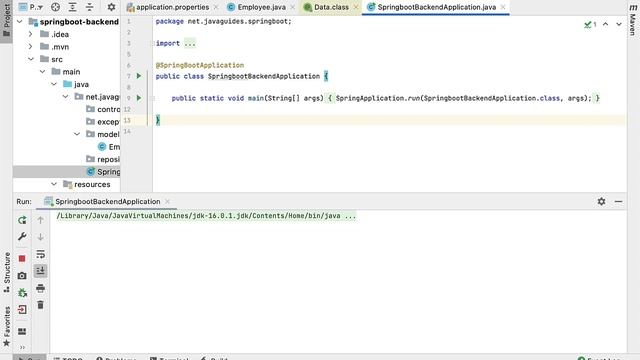The width and height of the screenshot is (640, 360).
Task: Collapse the src folder
Action: (x=31, y=59)
